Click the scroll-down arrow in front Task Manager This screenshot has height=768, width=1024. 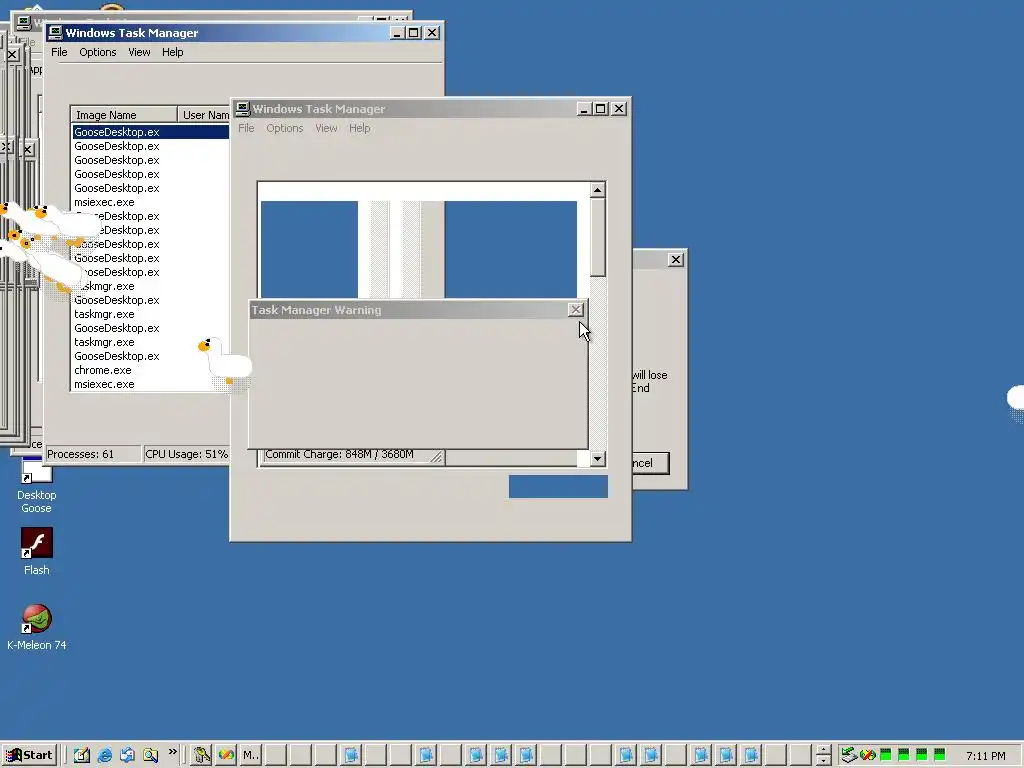click(x=597, y=458)
